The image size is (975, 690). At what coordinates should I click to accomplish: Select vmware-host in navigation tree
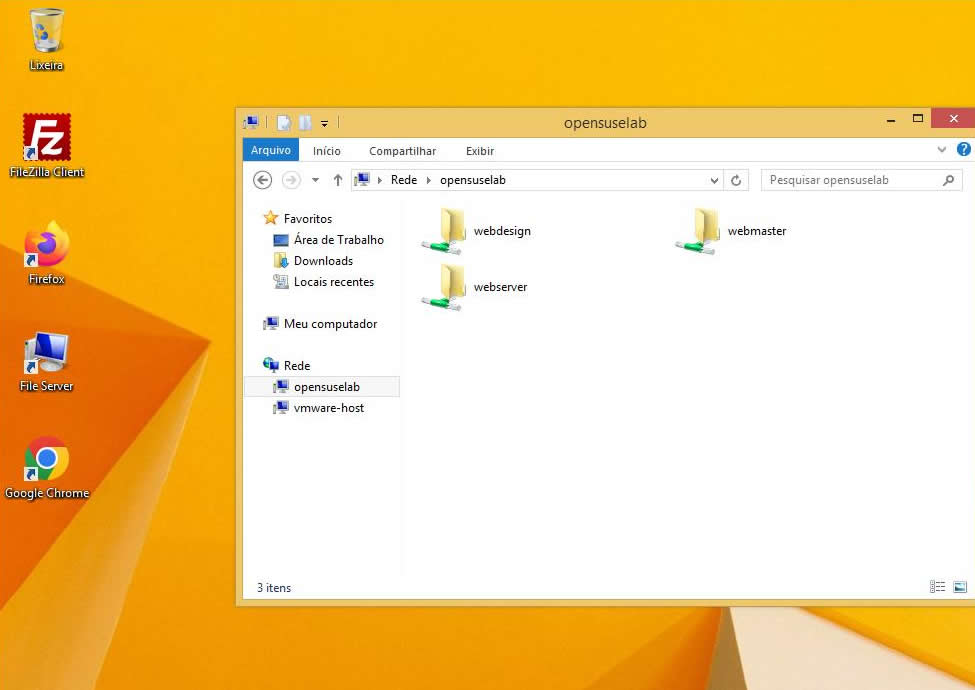(x=329, y=408)
